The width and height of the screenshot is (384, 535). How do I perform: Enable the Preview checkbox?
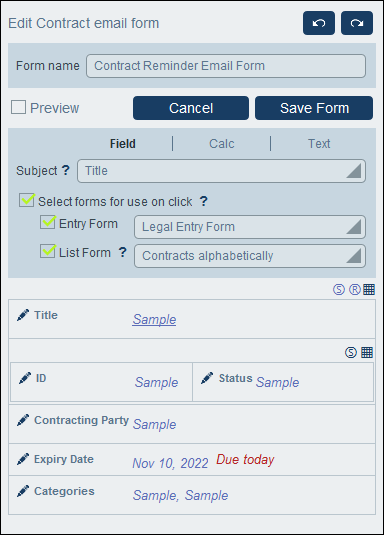(18, 107)
